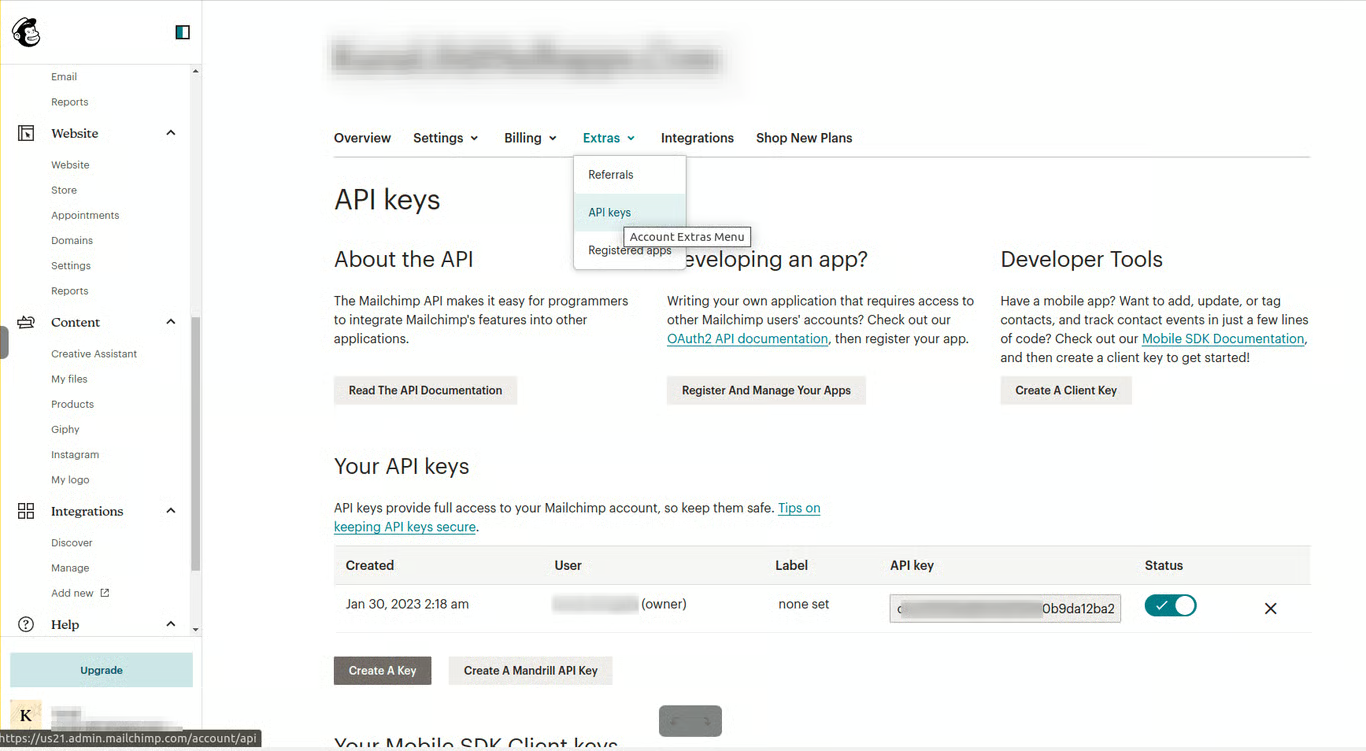Screen dimensions: 1366x751
Task: Open Email in the sidebar
Action: (64, 77)
